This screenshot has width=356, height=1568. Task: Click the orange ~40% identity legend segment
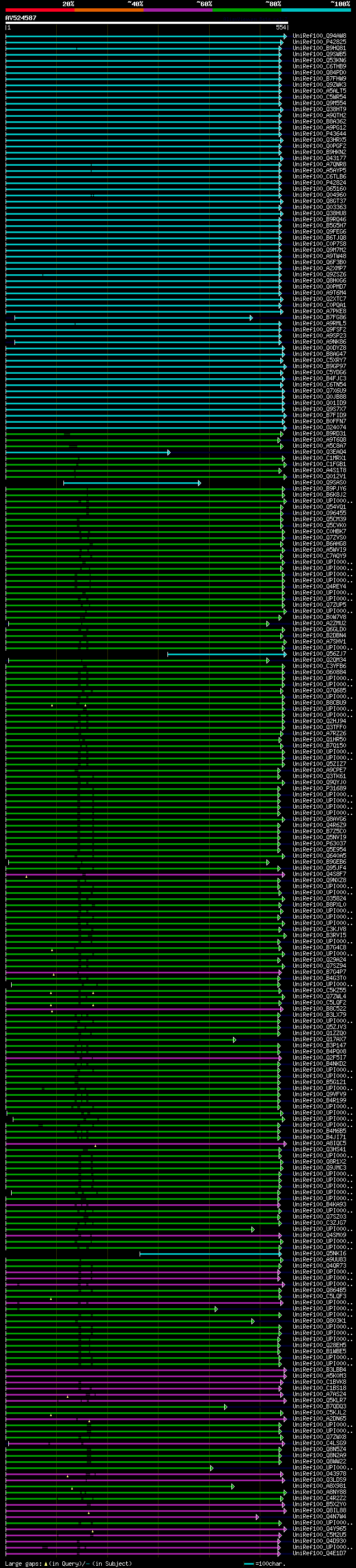click(109, 10)
